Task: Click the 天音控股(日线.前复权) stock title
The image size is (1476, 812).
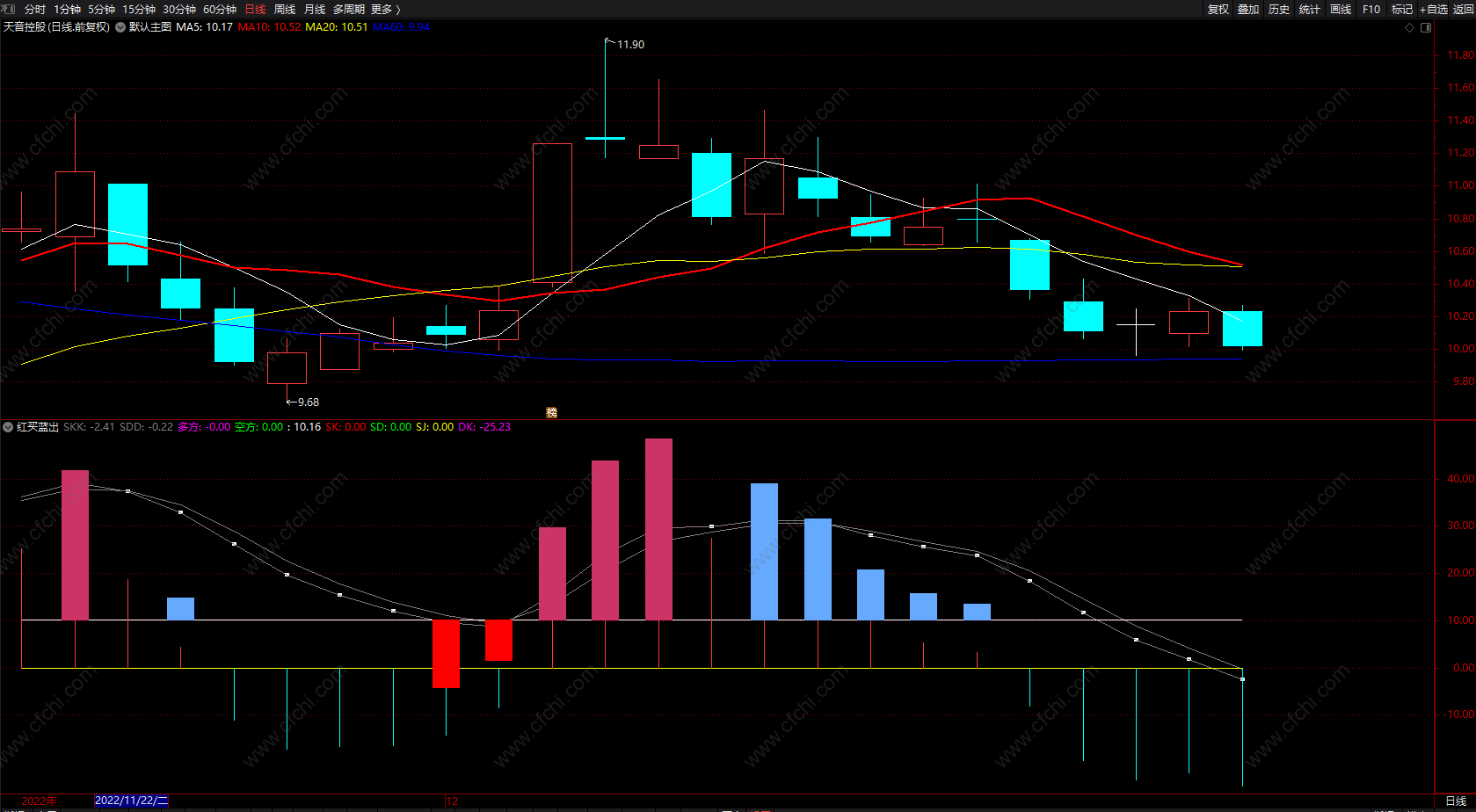Action: 56,27
